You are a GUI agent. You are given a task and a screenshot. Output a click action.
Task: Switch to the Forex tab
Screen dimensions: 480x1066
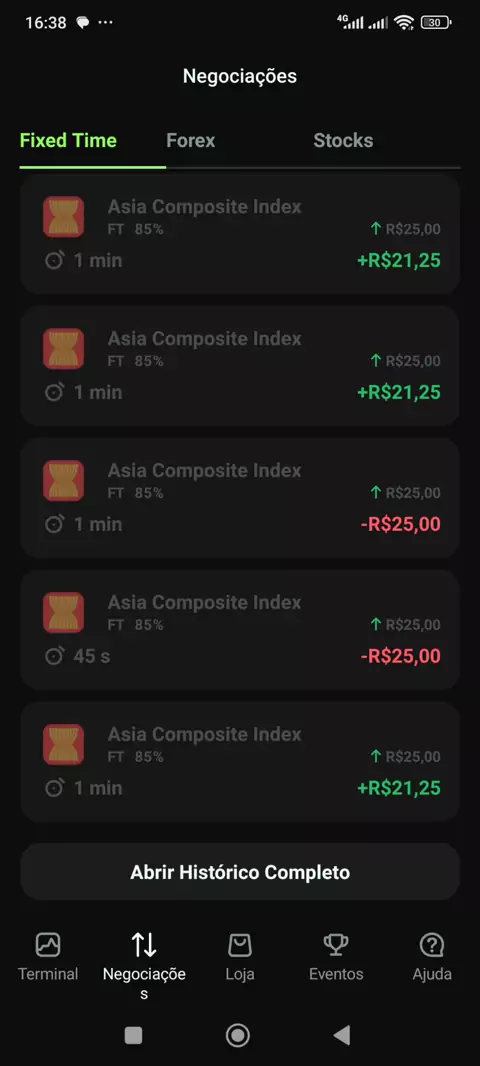tap(190, 141)
